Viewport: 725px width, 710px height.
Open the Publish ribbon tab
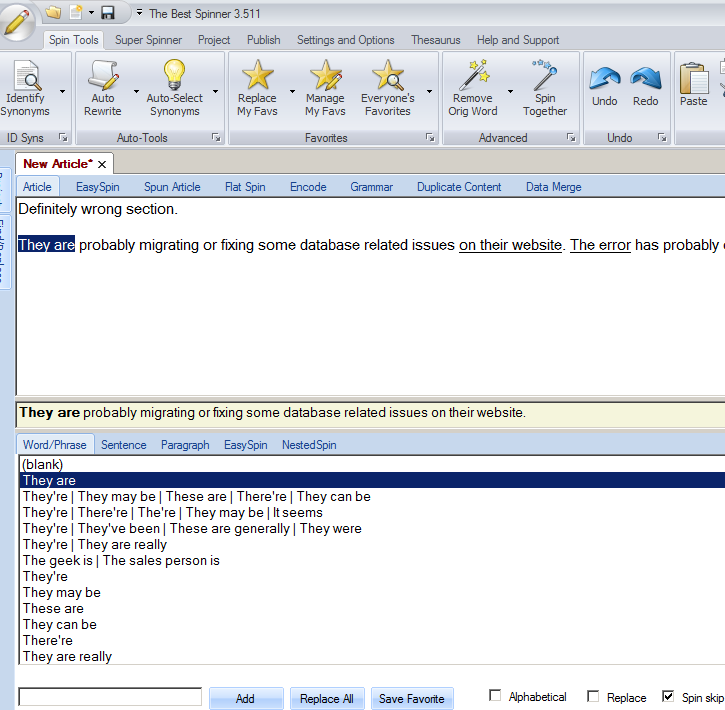point(264,40)
